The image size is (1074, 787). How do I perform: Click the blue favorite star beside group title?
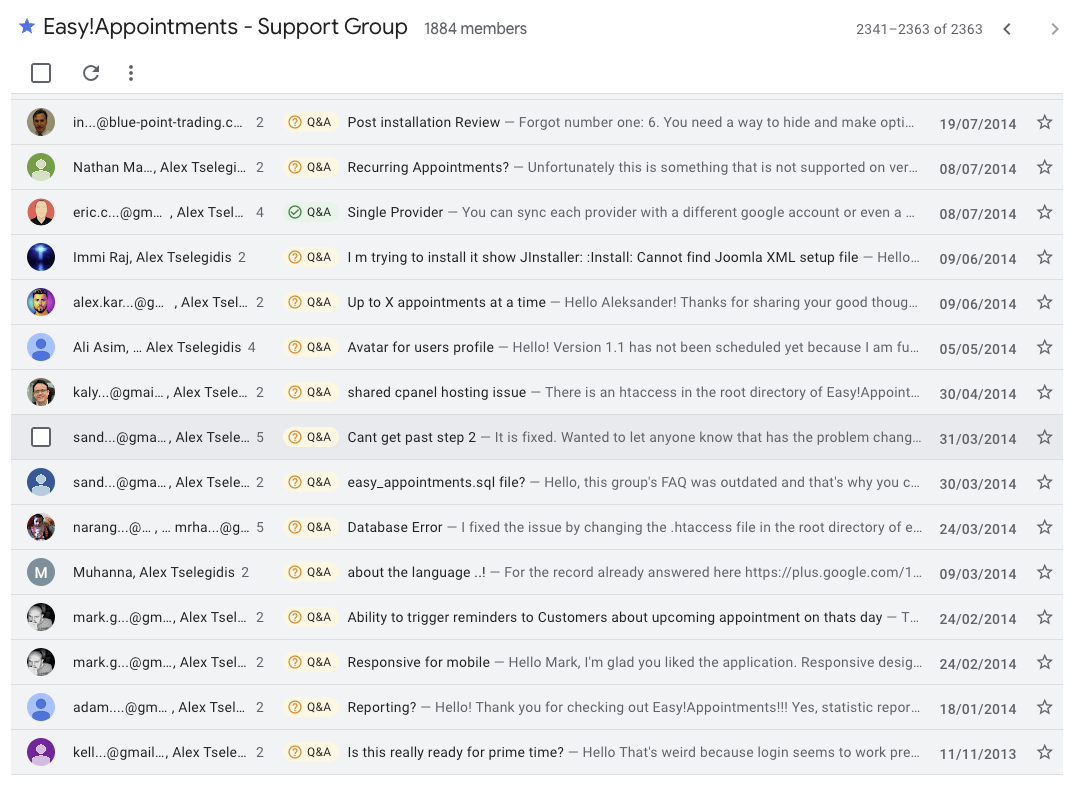[27, 27]
